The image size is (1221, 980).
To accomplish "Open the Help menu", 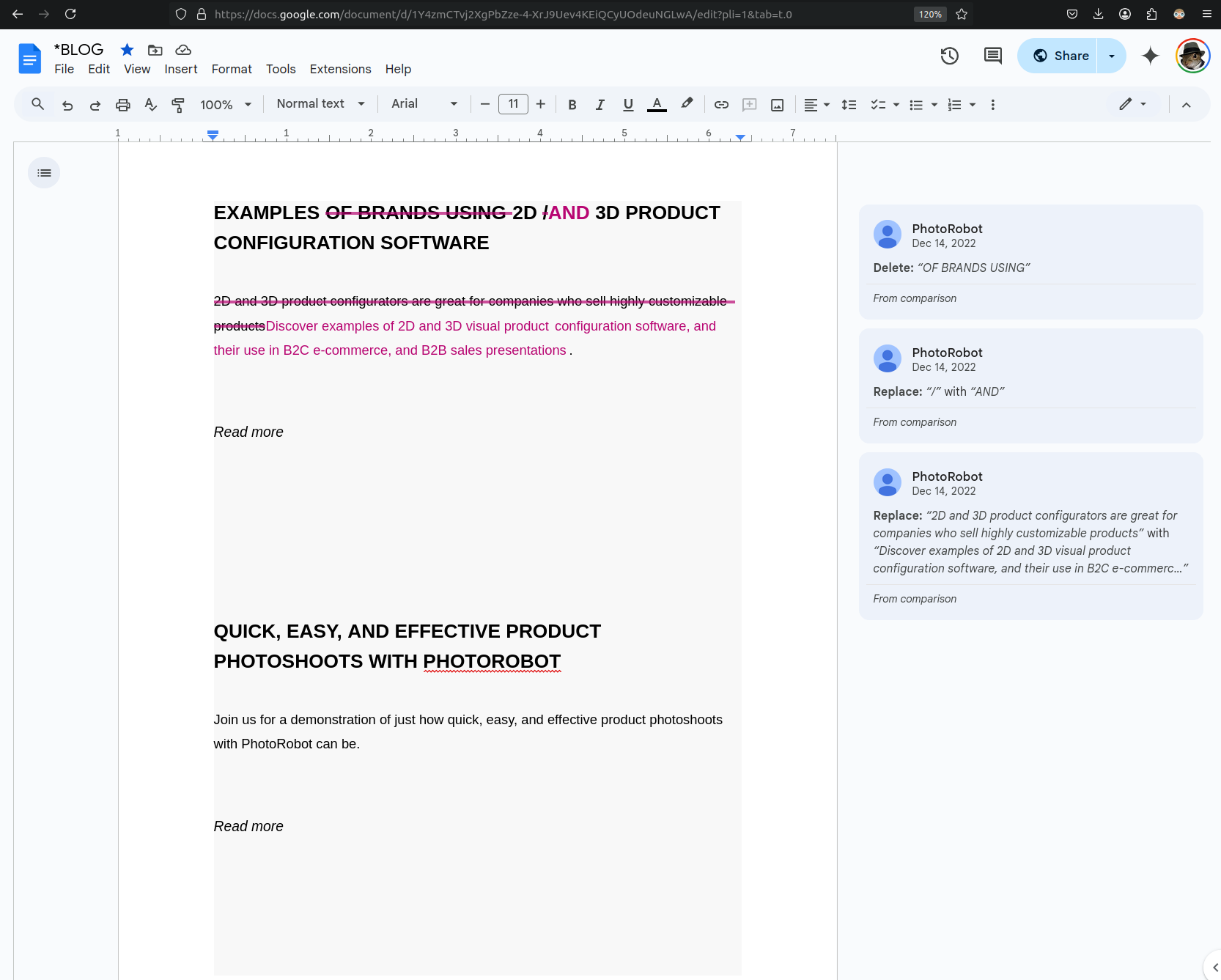I will [x=398, y=69].
